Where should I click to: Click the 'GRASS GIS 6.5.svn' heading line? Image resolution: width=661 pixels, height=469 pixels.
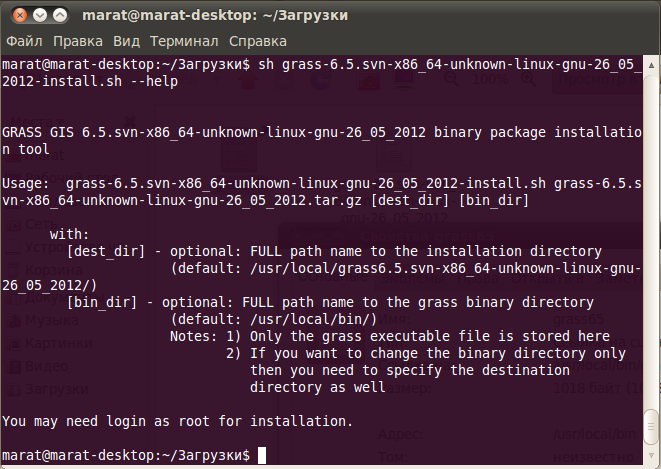pos(322,132)
